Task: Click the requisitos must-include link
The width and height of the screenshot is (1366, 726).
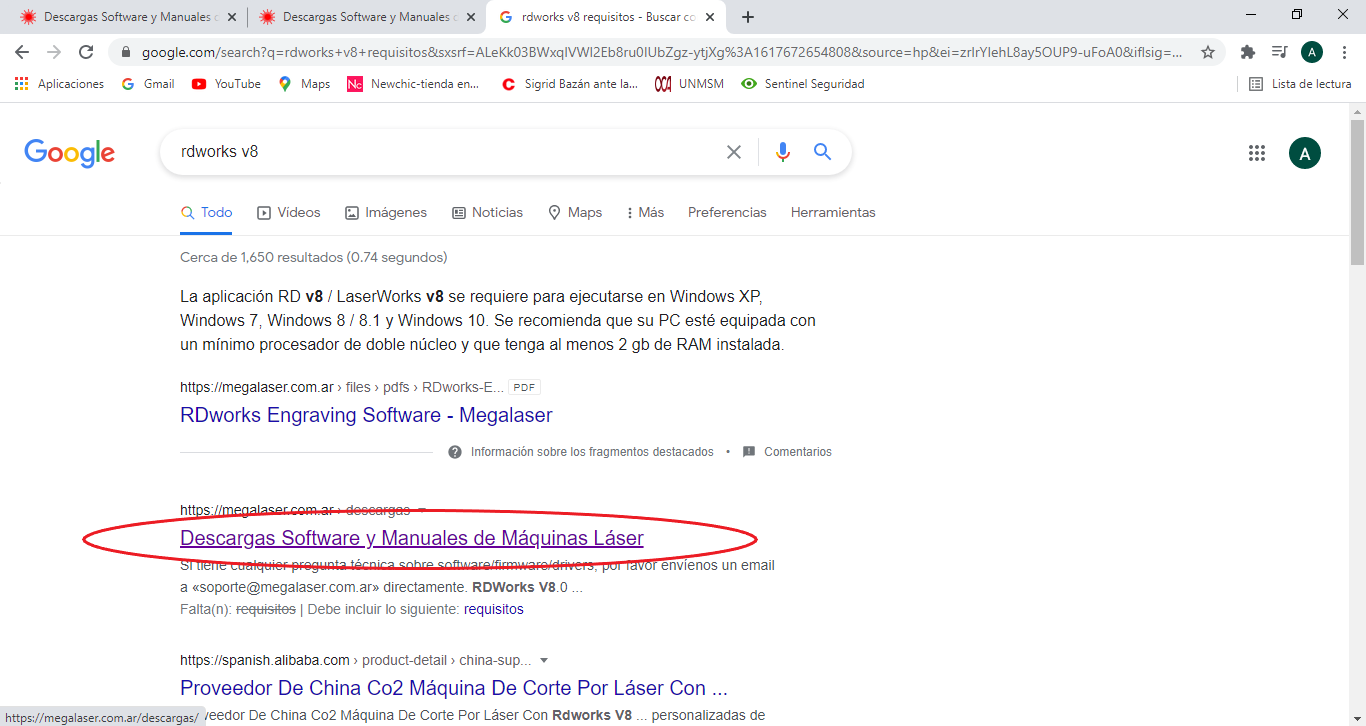Action: [x=494, y=609]
